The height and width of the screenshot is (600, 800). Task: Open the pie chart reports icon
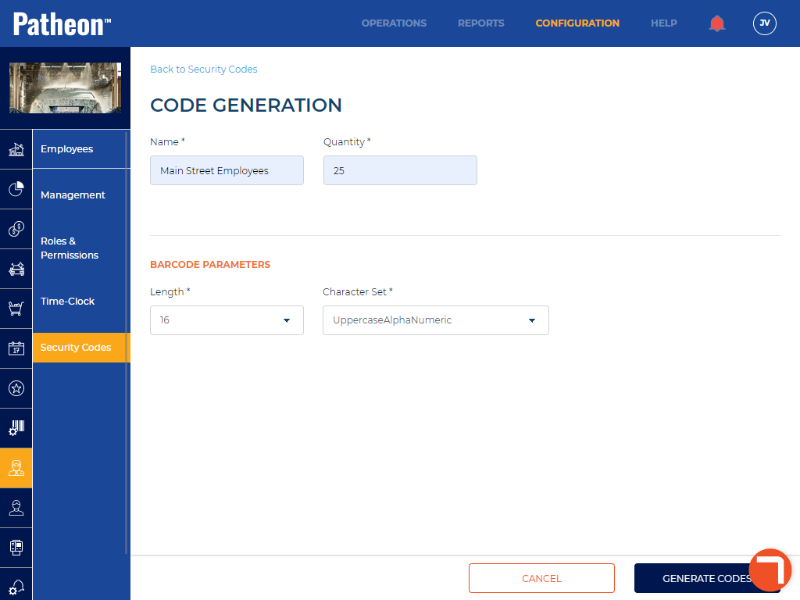pos(16,189)
